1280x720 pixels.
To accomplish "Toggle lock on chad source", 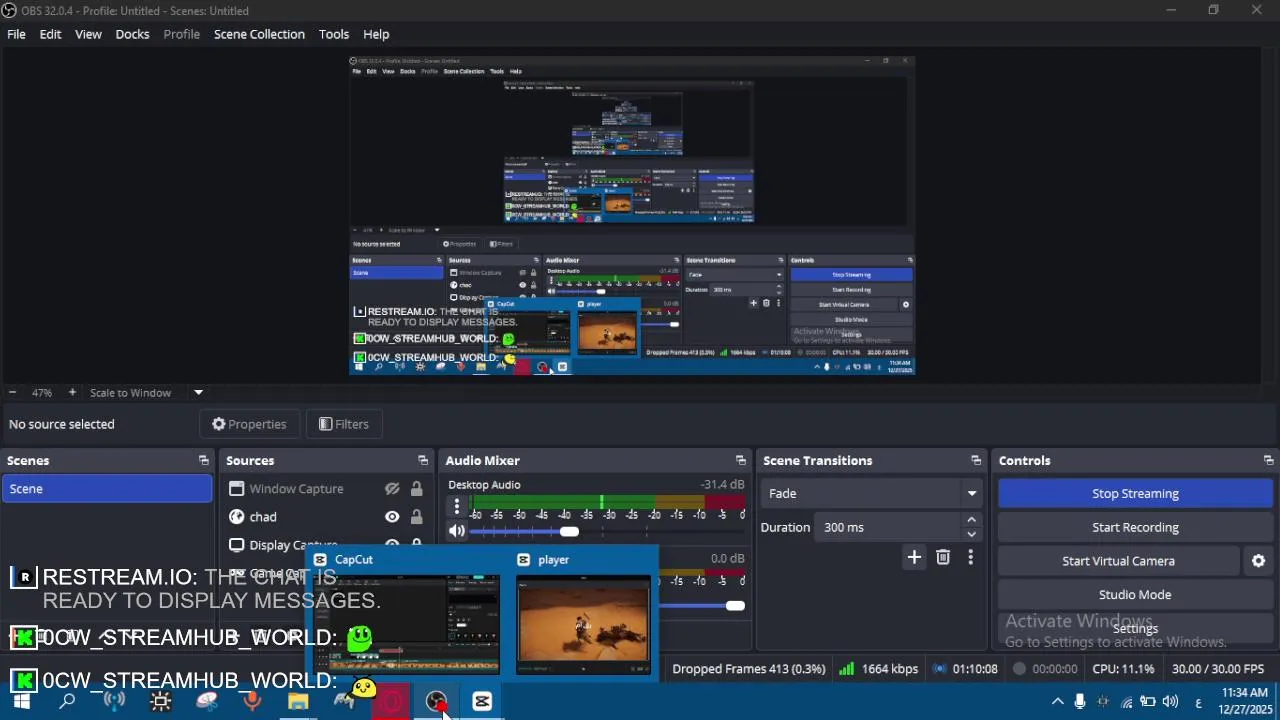I will point(416,517).
